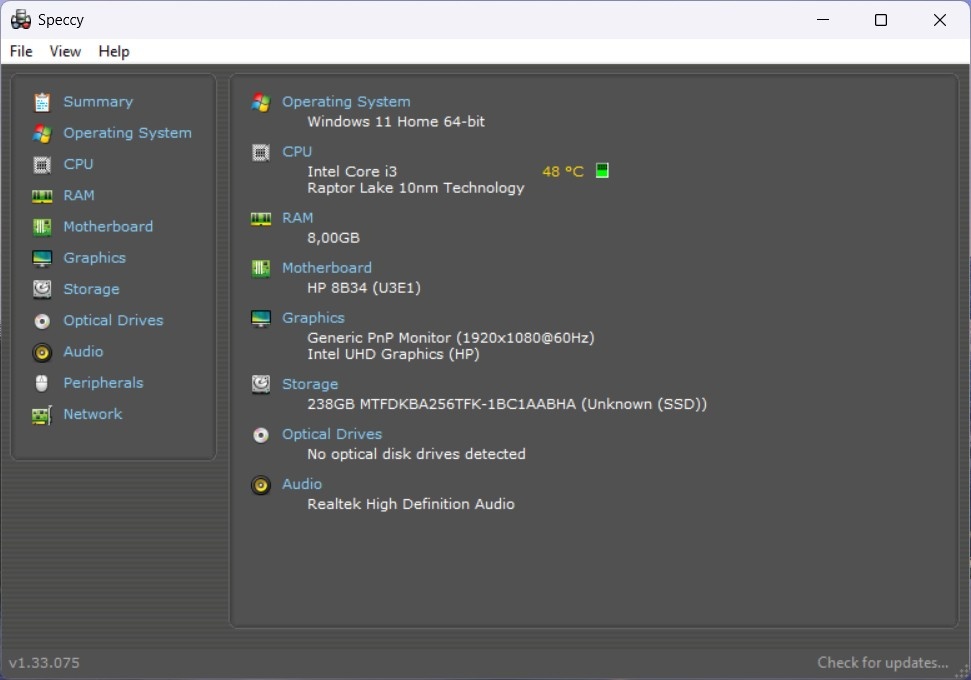Select the Motherboard circuit board icon
Viewport: 971px width, 680px height.
pos(41,226)
